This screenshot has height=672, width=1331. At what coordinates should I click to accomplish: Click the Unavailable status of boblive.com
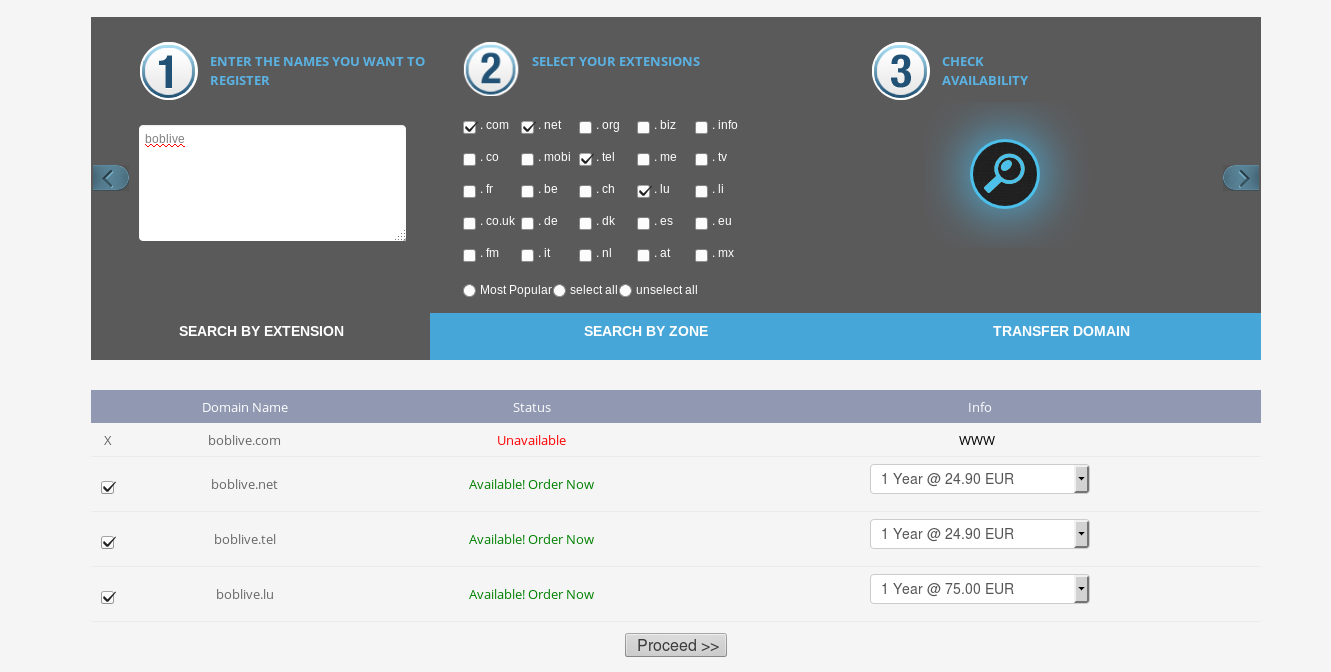coord(532,440)
